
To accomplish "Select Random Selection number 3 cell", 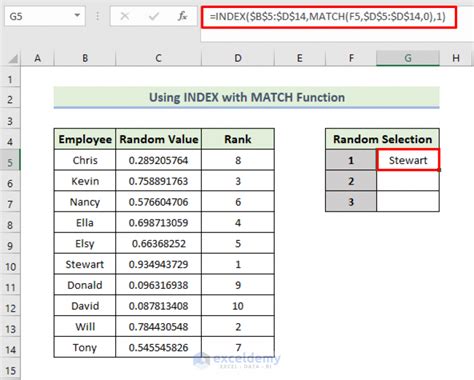I will coord(351,202).
